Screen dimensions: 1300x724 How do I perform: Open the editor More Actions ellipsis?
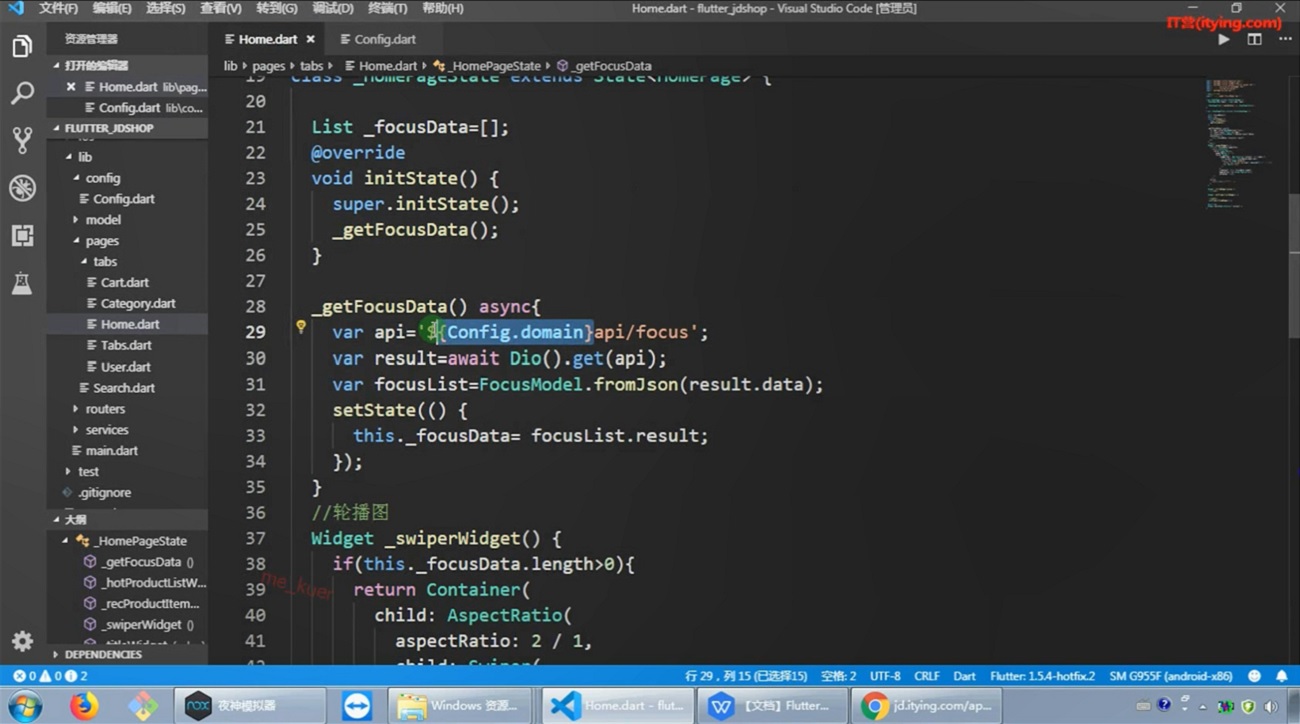1285,40
